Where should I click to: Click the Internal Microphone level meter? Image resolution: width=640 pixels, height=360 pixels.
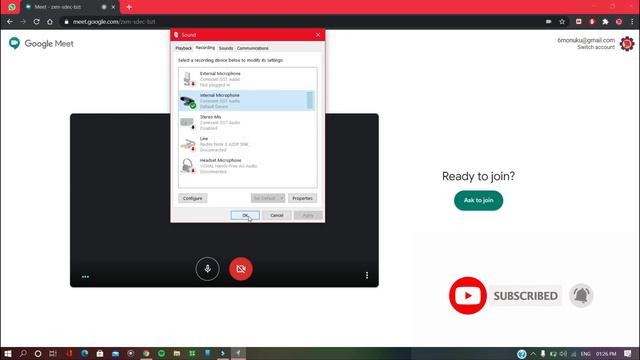click(309, 100)
